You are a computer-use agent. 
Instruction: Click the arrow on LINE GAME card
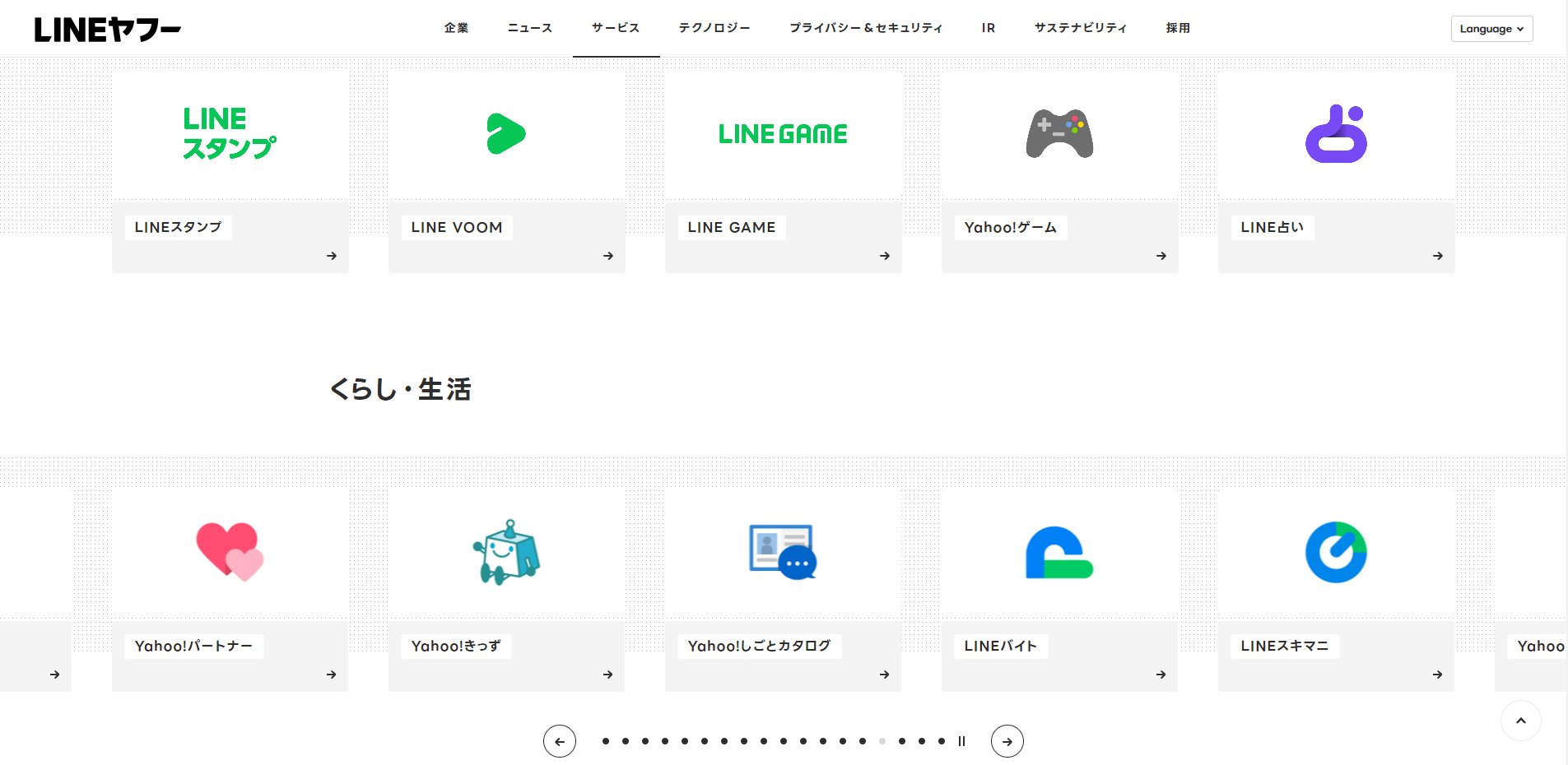coord(885,256)
